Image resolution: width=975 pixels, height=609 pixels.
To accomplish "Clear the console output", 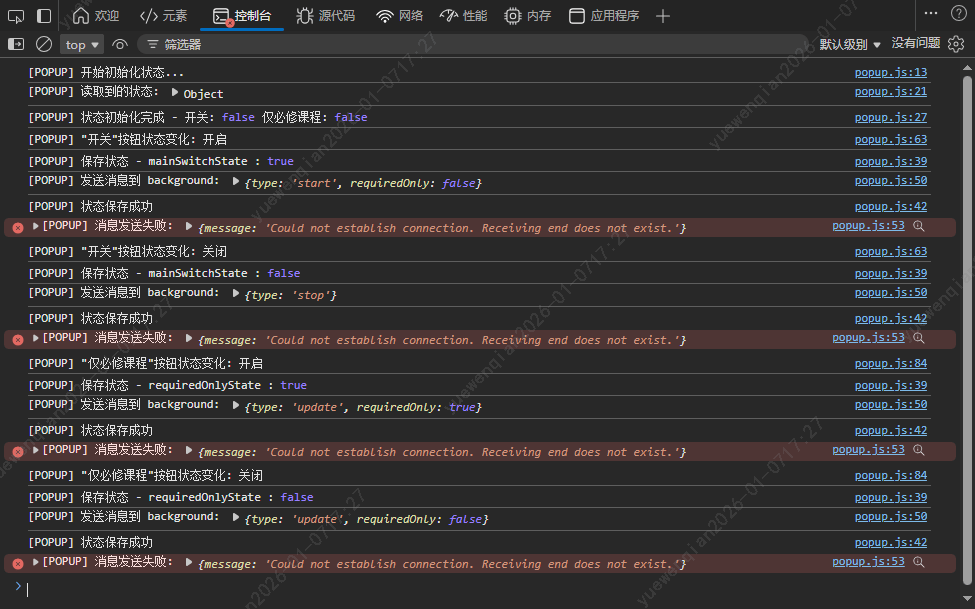I will 41,44.
